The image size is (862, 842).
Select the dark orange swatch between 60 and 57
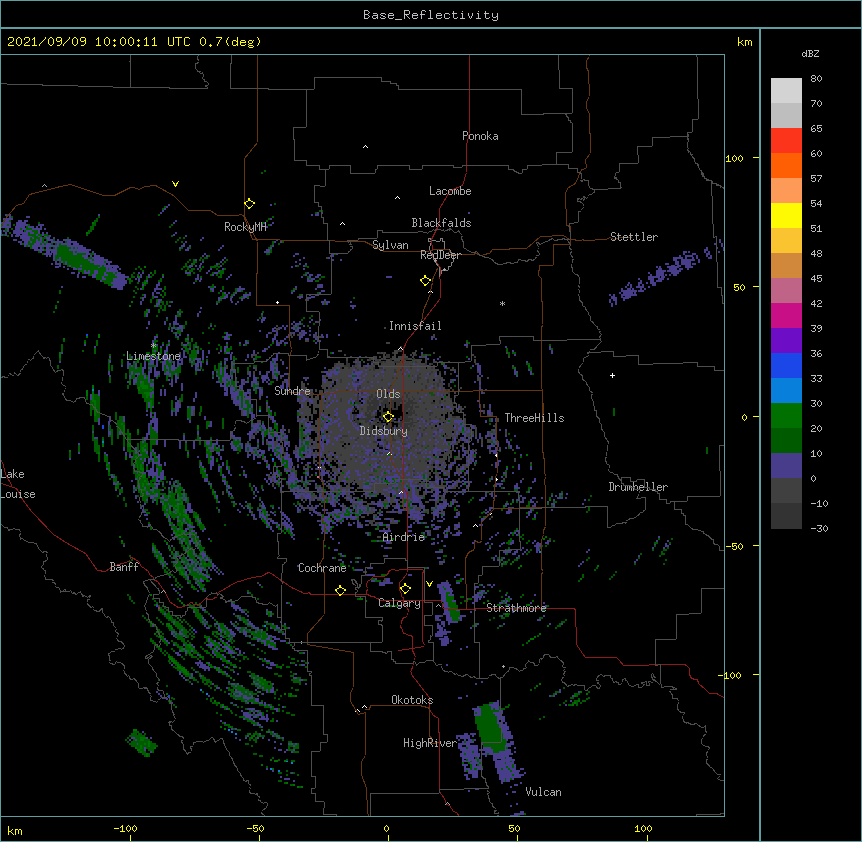point(786,165)
